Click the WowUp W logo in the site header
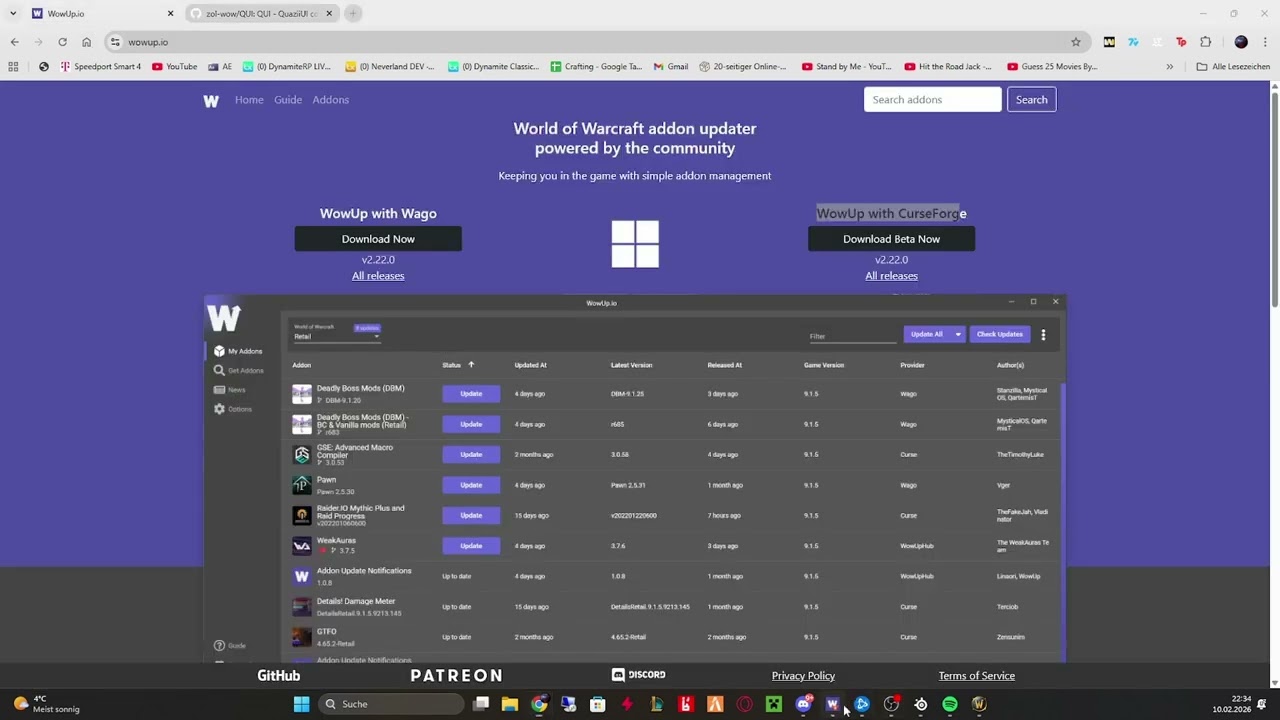Viewport: 1280px width, 720px height. coord(211,100)
